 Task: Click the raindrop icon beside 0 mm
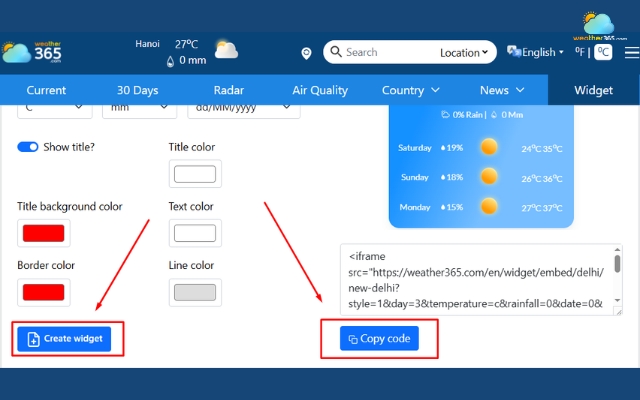click(x=170, y=61)
